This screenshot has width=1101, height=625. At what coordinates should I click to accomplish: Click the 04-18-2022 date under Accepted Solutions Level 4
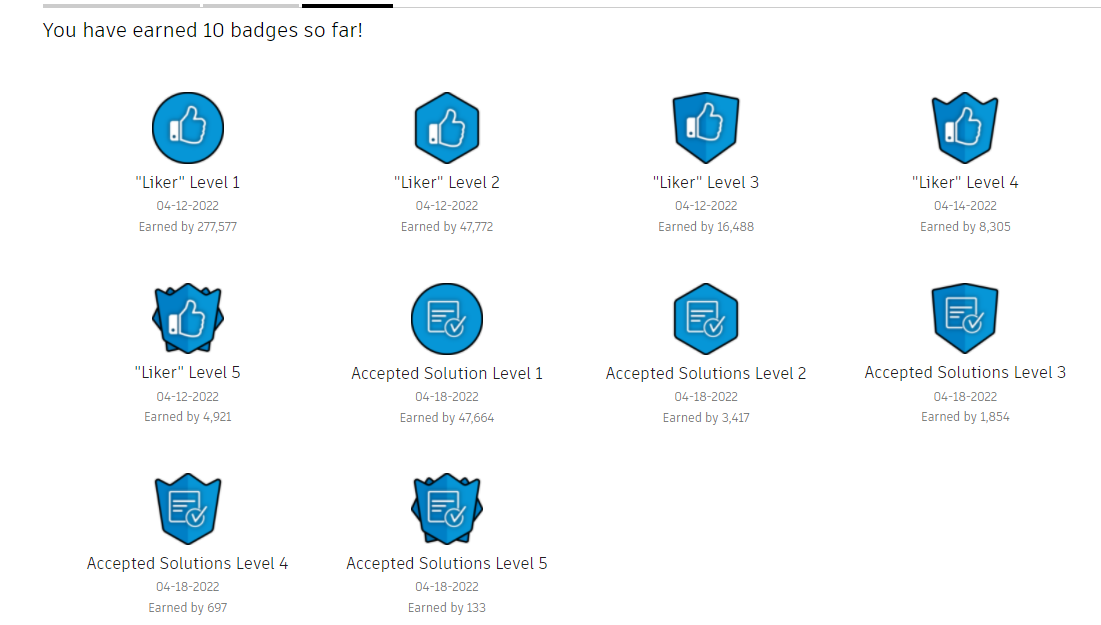tap(188, 586)
